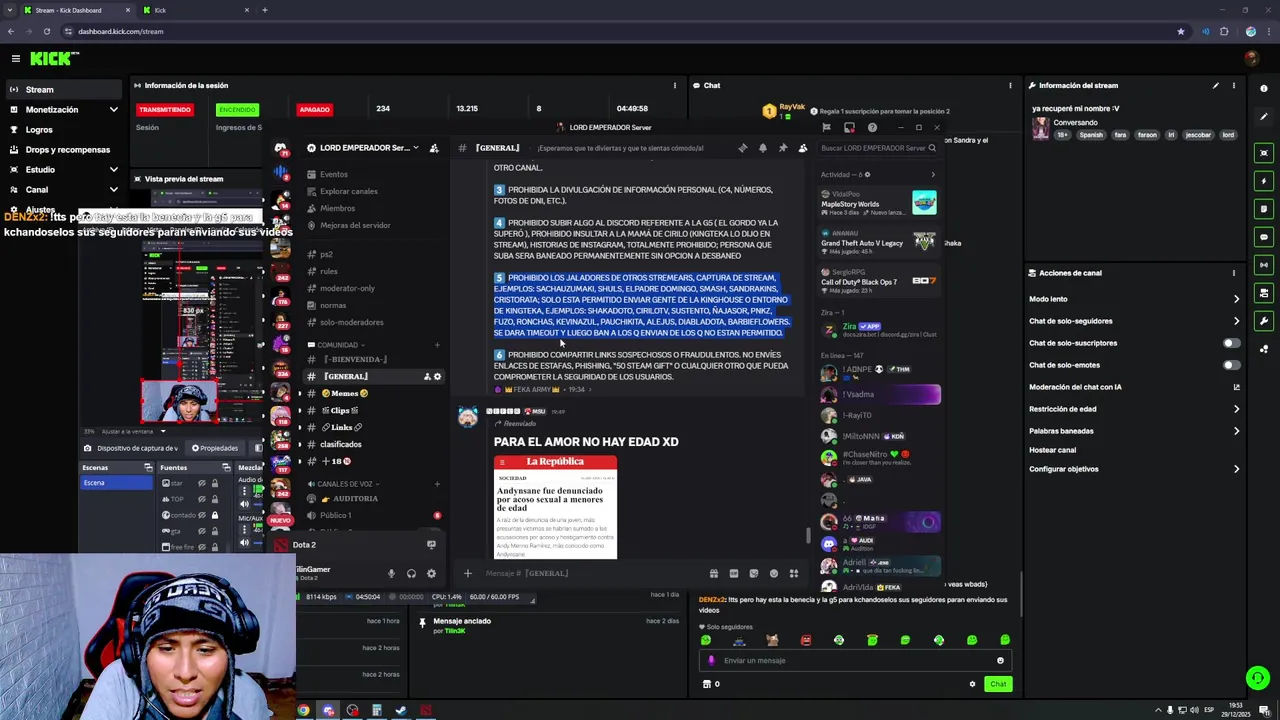Open Discord Help question mark icon
Image resolution: width=1280 pixels, height=720 pixels.
(872, 128)
